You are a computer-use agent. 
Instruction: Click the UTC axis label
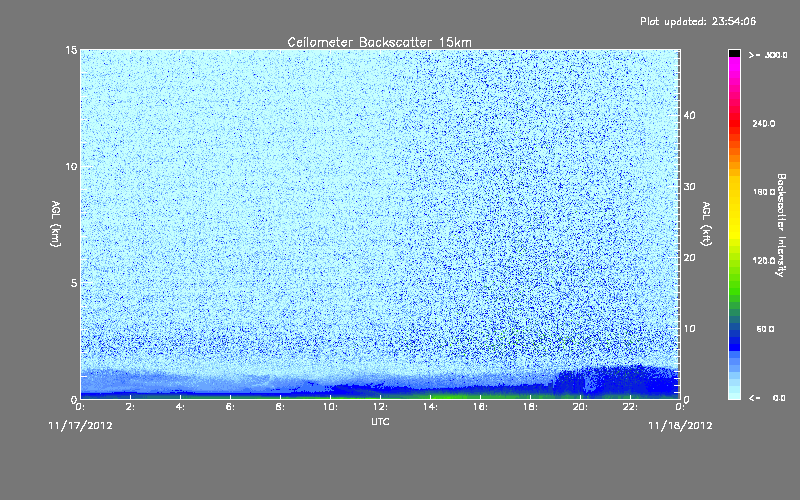tap(380, 421)
